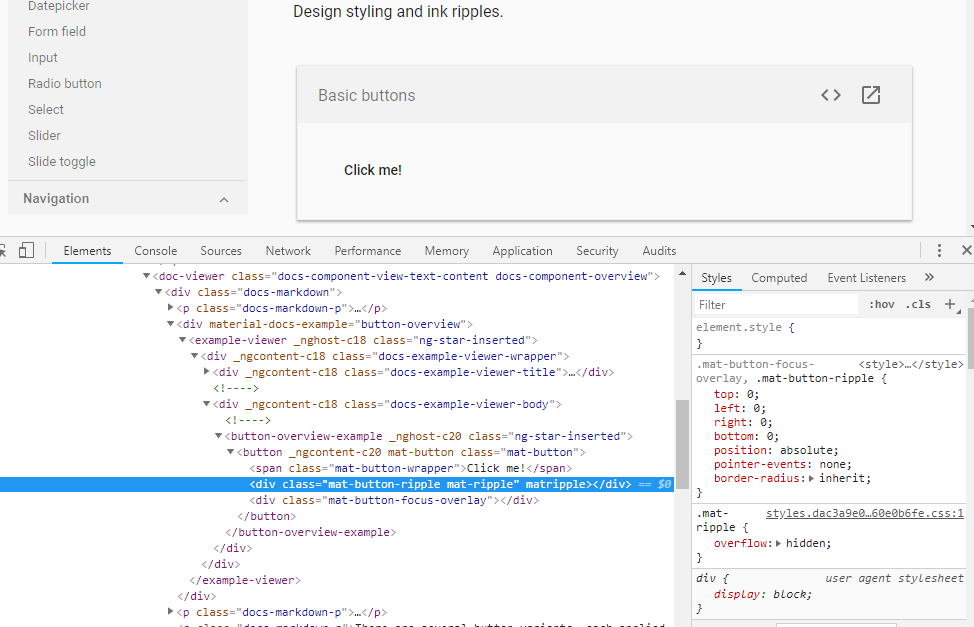Click the view source icon for Basic buttons
The image size is (974, 627).
pos(830,94)
